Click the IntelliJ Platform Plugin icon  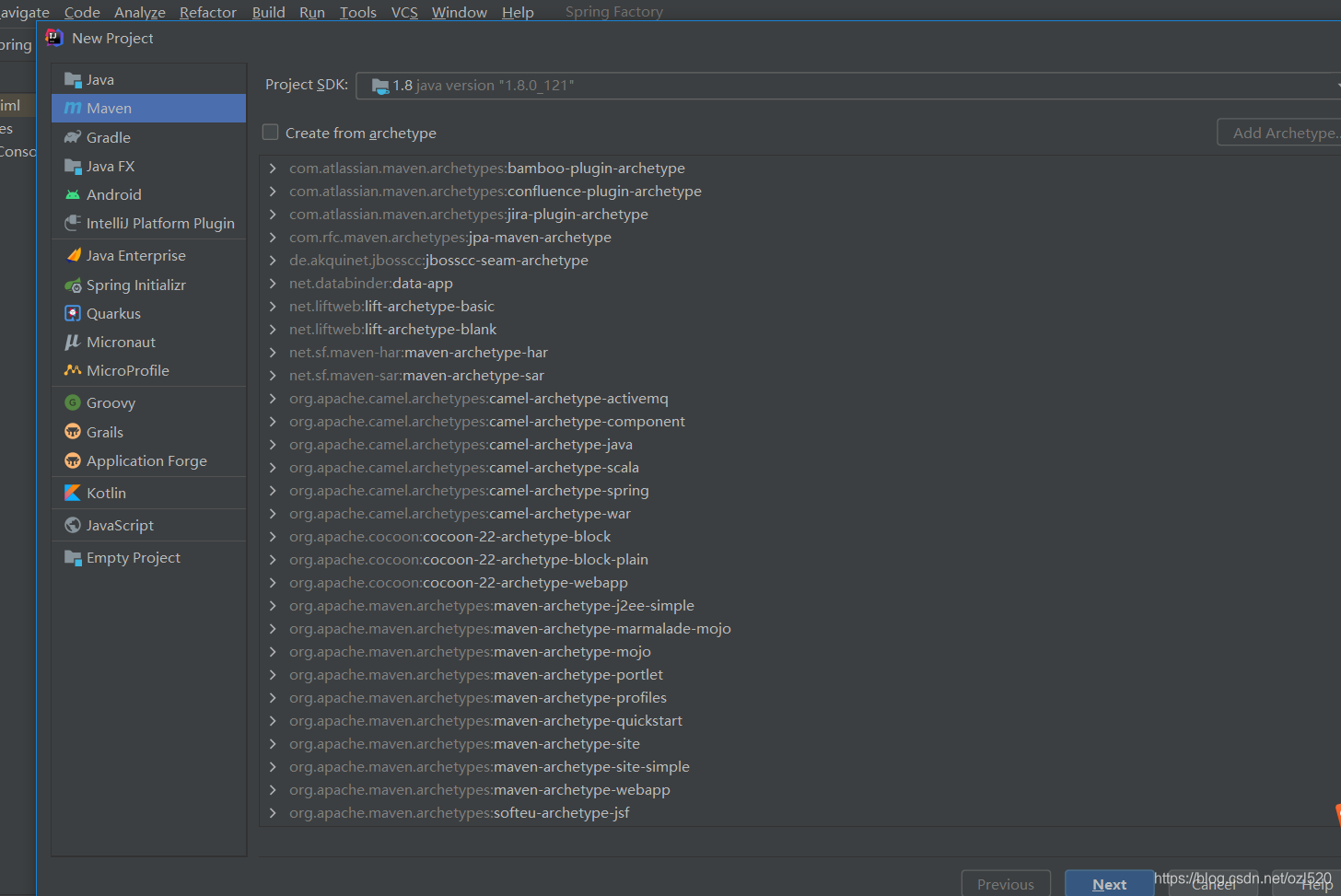(73, 224)
